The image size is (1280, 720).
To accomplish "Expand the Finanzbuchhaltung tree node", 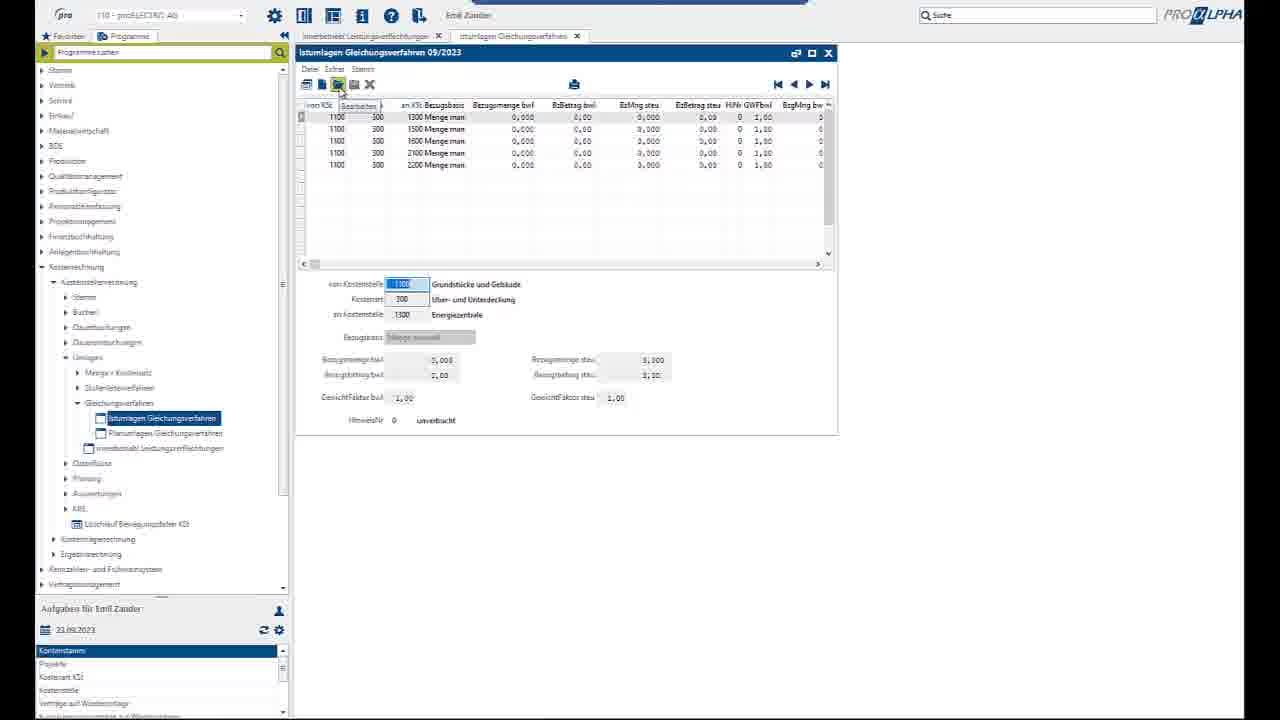I will [x=42, y=237].
